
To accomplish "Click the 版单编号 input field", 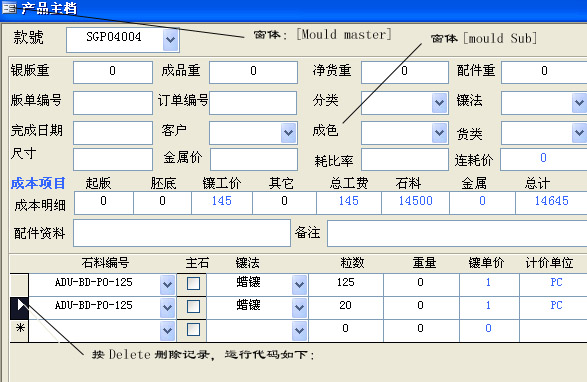I will [x=113, y=103].
